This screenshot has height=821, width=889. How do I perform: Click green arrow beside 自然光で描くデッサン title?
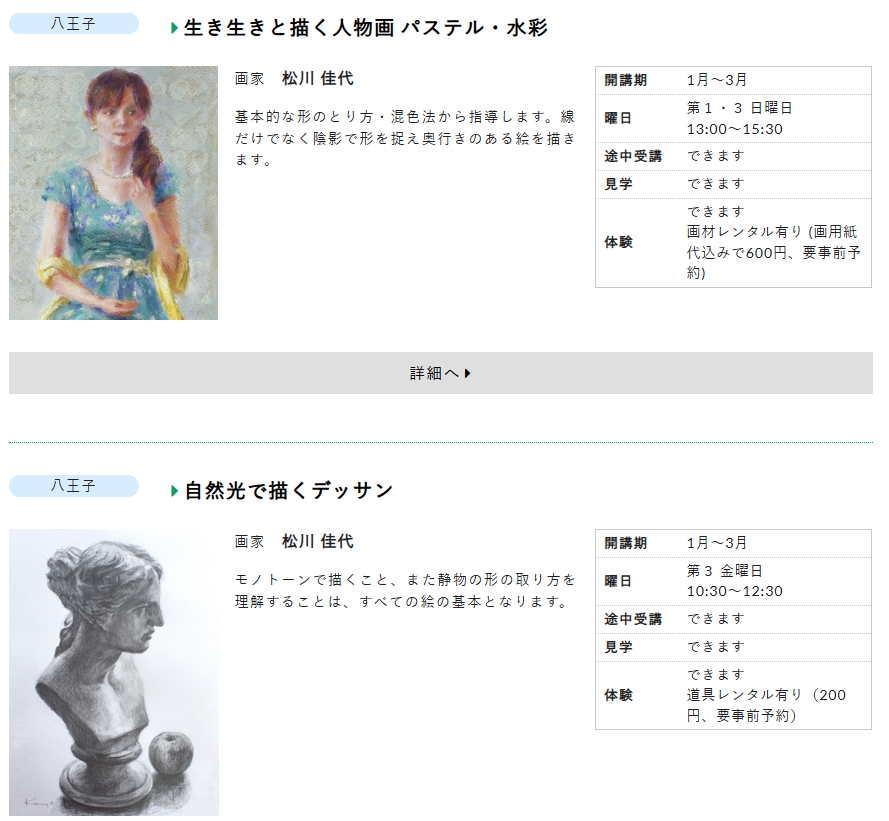pyautogui.click(x=175, y=491)
